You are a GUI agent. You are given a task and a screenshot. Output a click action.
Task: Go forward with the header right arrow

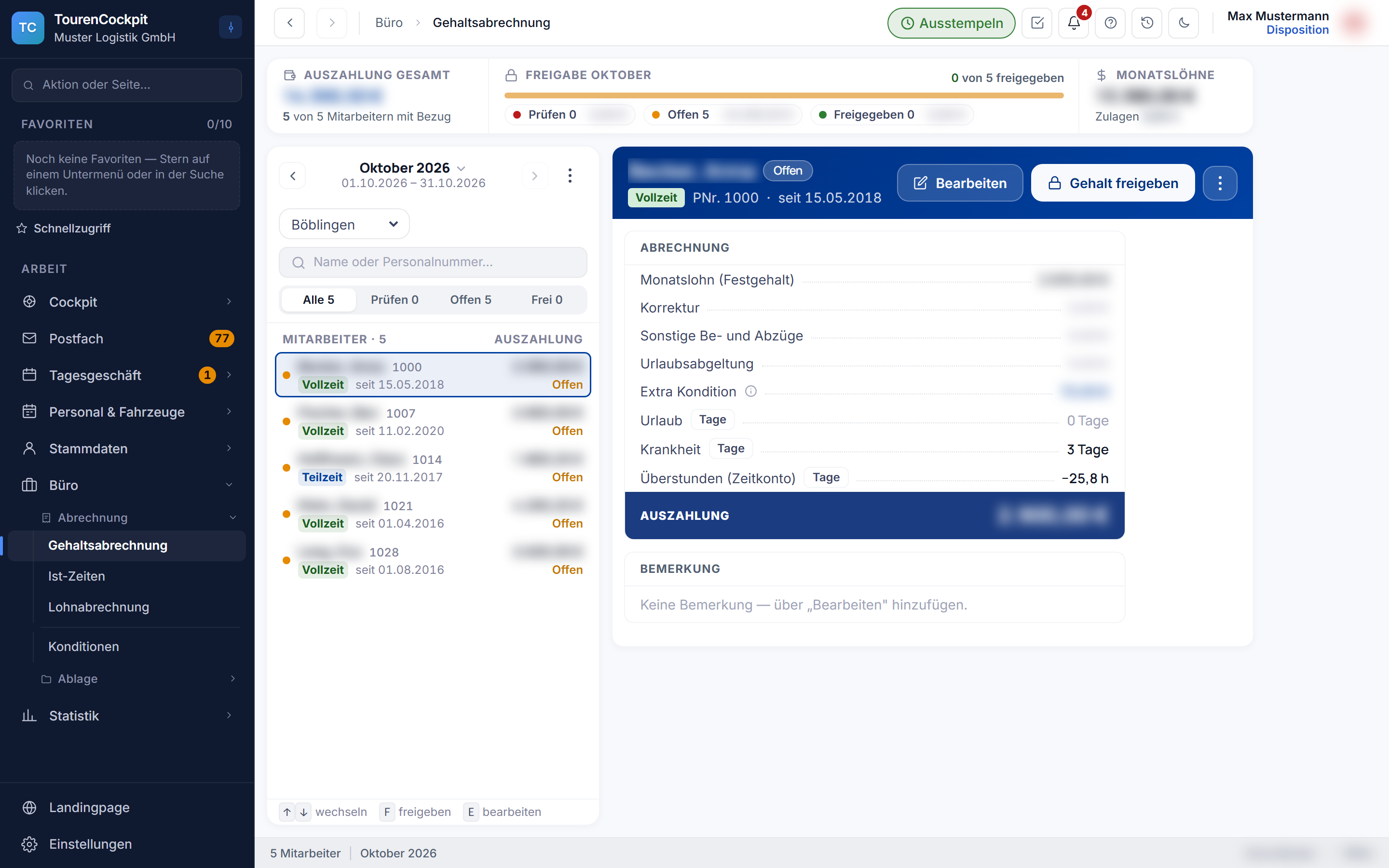(x=331, y=23)
